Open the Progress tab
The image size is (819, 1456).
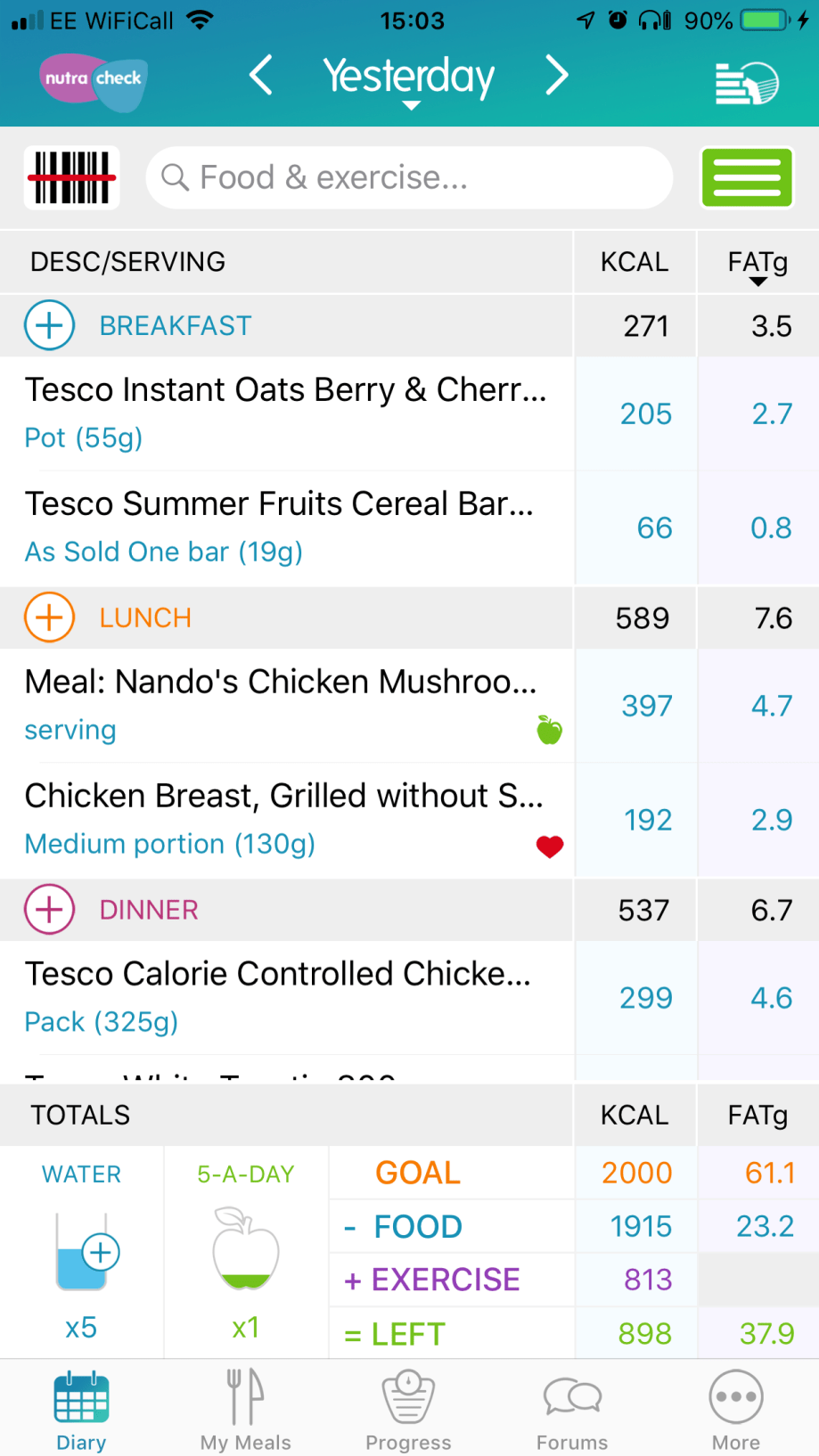[x=409, y=1410]
